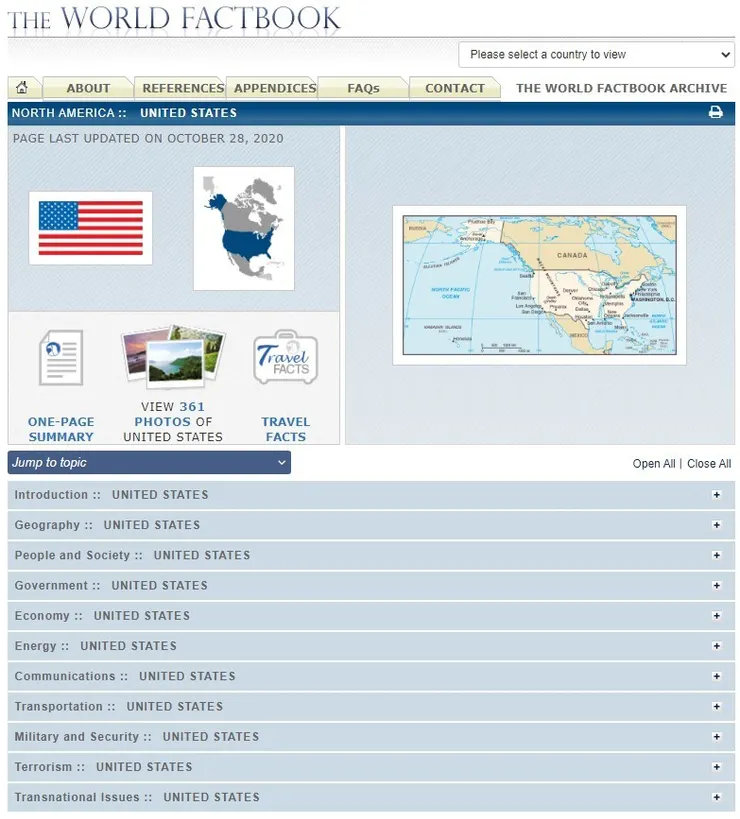Open the REFERENCES tab

click(x=183, y=88)
